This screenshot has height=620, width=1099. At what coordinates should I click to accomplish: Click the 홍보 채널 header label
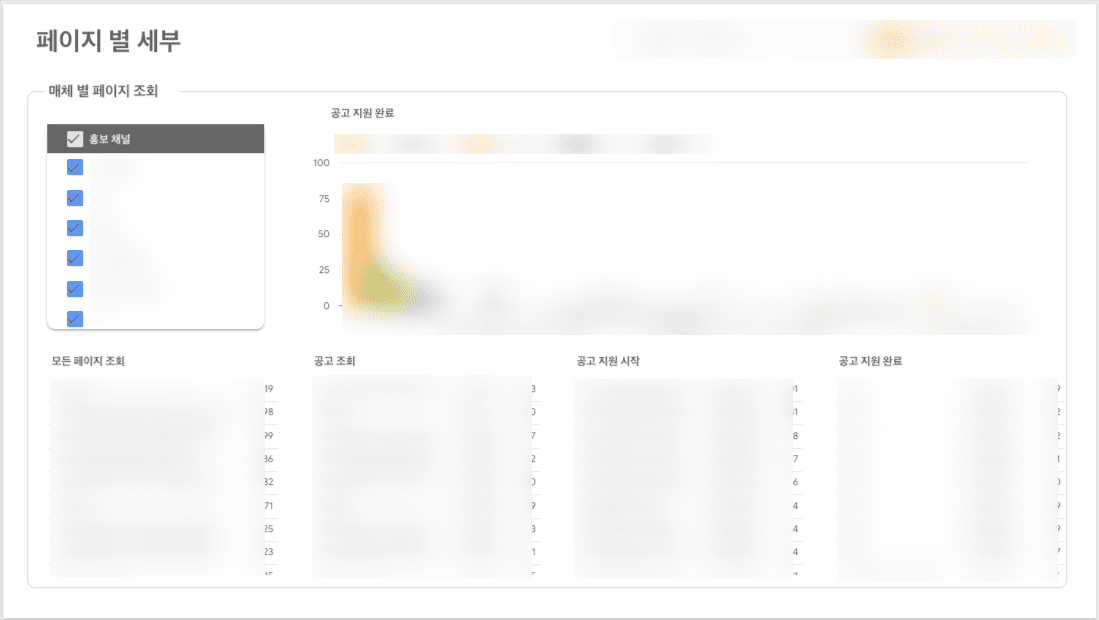[x=109, y=139]
